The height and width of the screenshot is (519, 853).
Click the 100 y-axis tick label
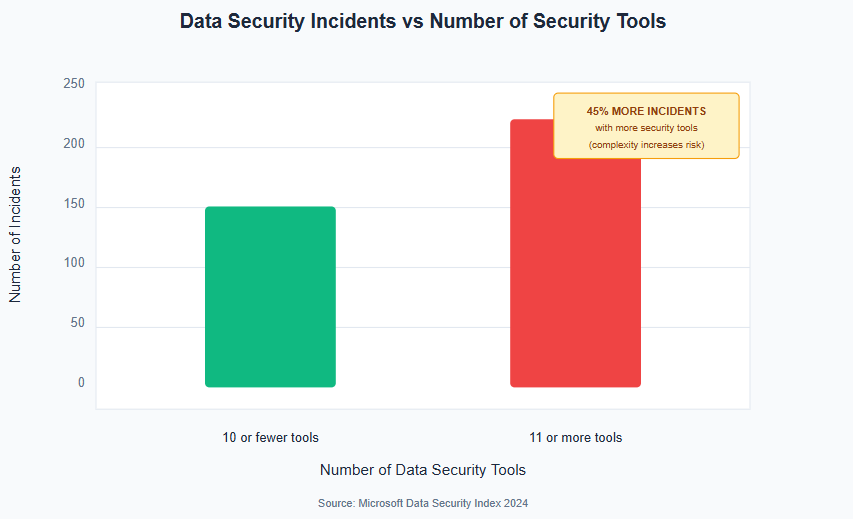[x=74, y=263]
